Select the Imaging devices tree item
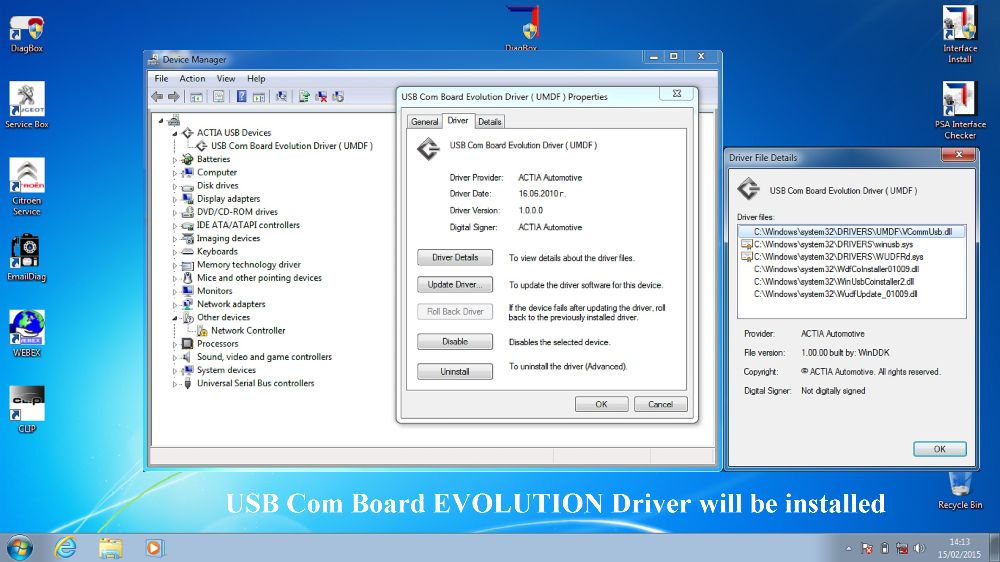Screen dimensions: 1000x562 point(228,239)
